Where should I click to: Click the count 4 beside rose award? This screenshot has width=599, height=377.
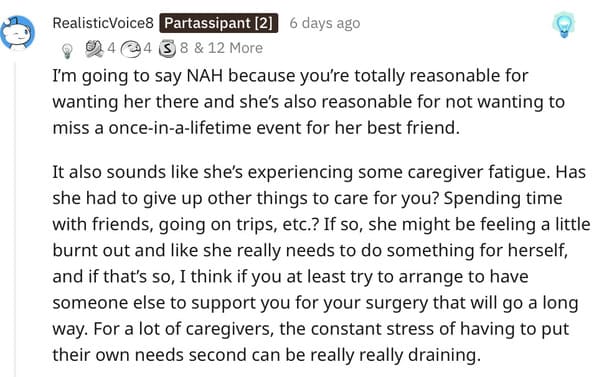111,48
